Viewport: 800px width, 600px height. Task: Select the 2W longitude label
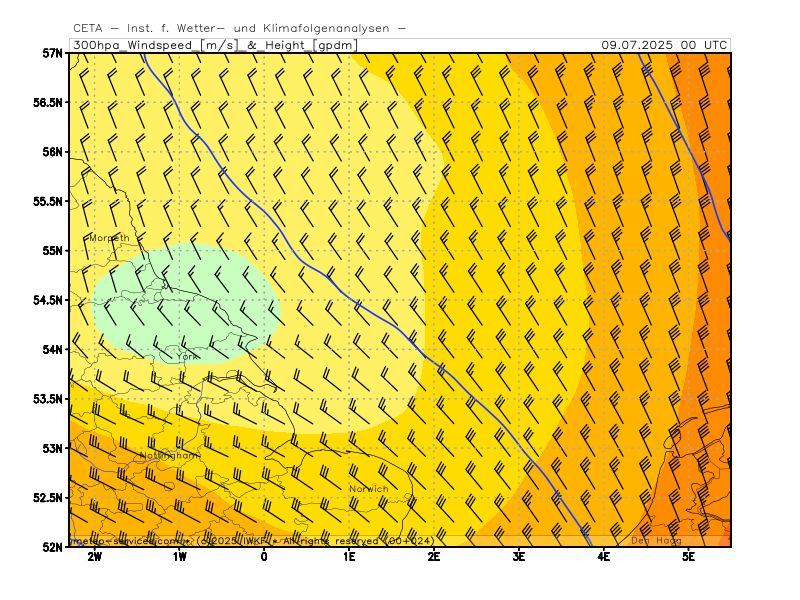pos(94,557)
